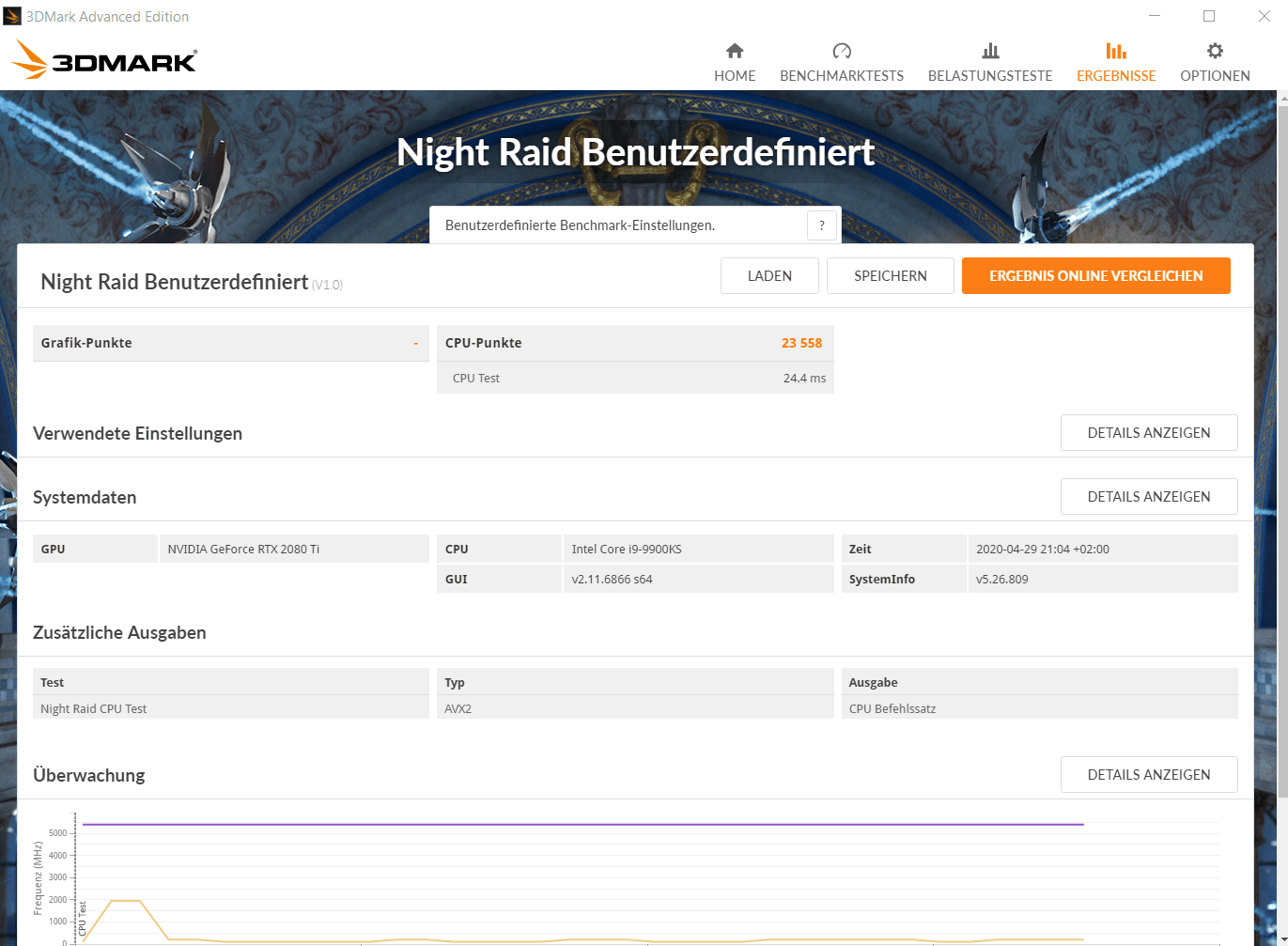Click the purple frequency line in chart
The height and width of the screenshot is (946, 1288).
(582, 824)
